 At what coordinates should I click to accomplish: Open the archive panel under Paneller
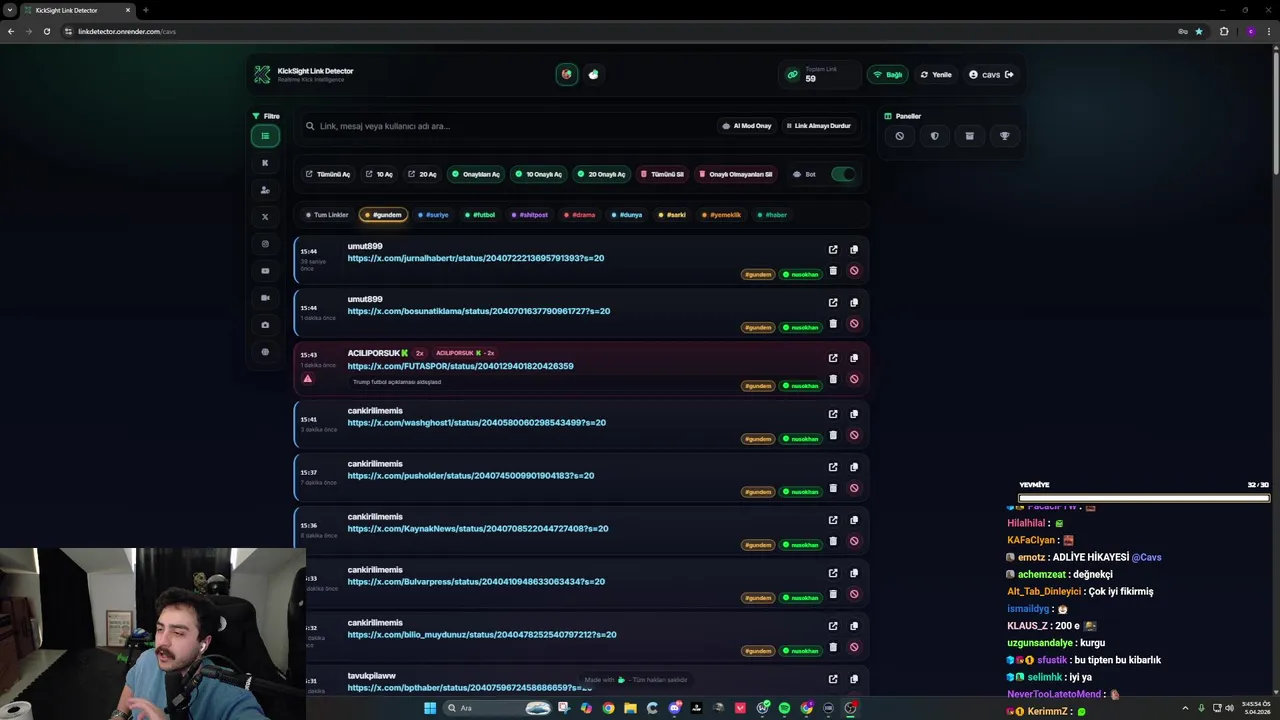[969, 136]
